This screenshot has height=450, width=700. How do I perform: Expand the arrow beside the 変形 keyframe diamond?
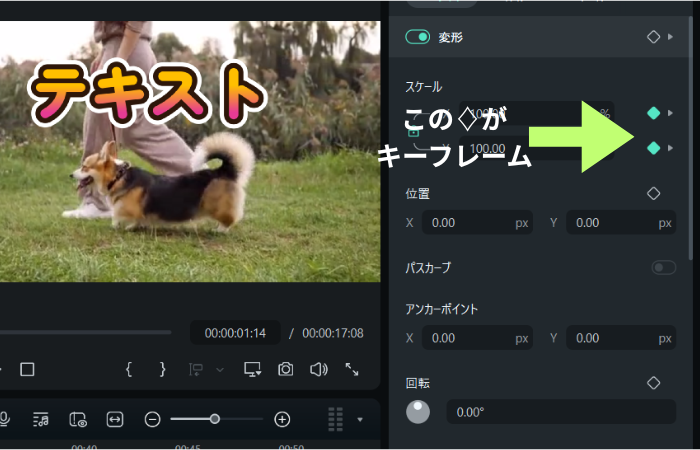[671, 37]
